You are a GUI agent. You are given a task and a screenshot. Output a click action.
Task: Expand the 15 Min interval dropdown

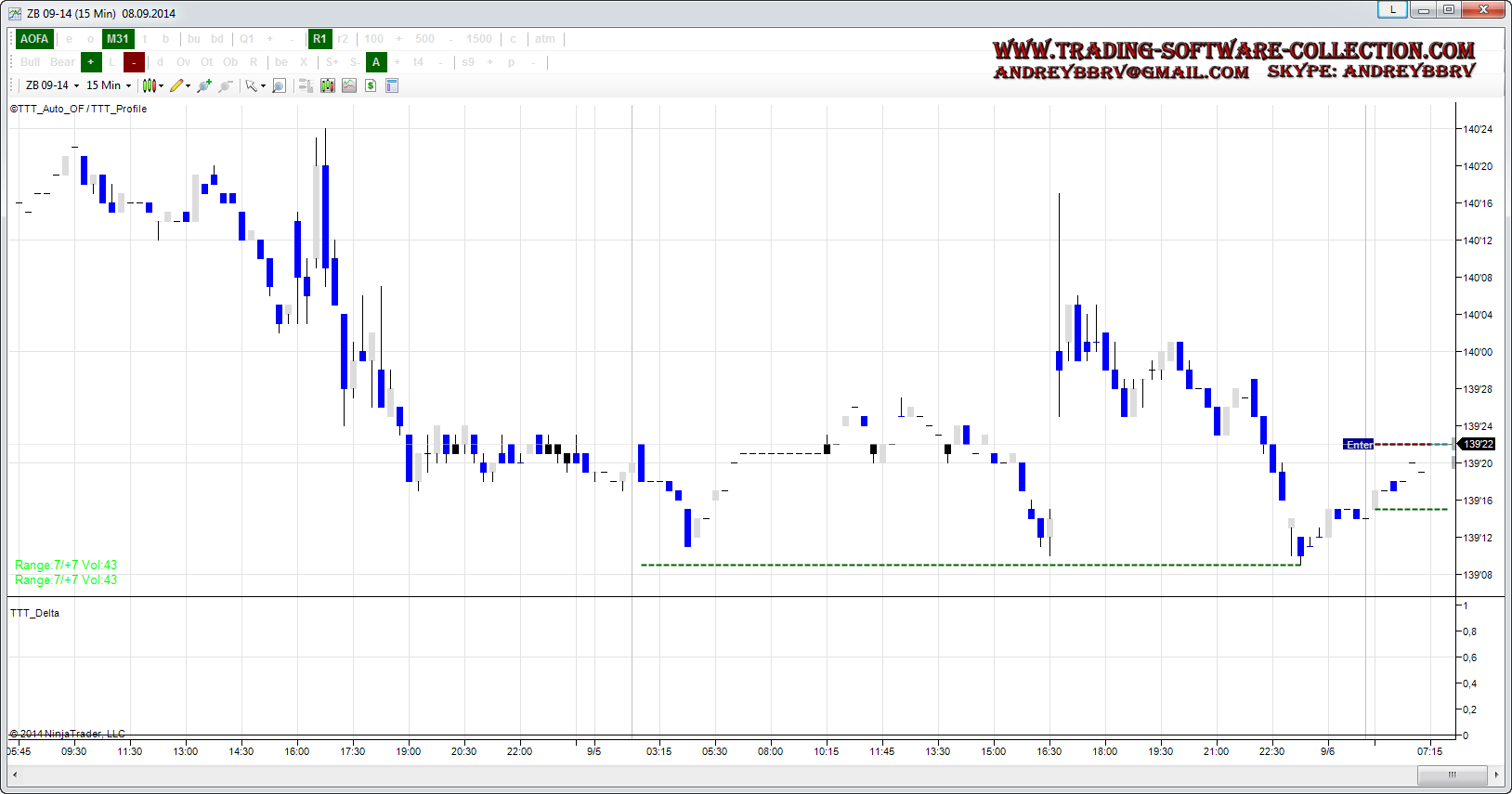(109, 85)
